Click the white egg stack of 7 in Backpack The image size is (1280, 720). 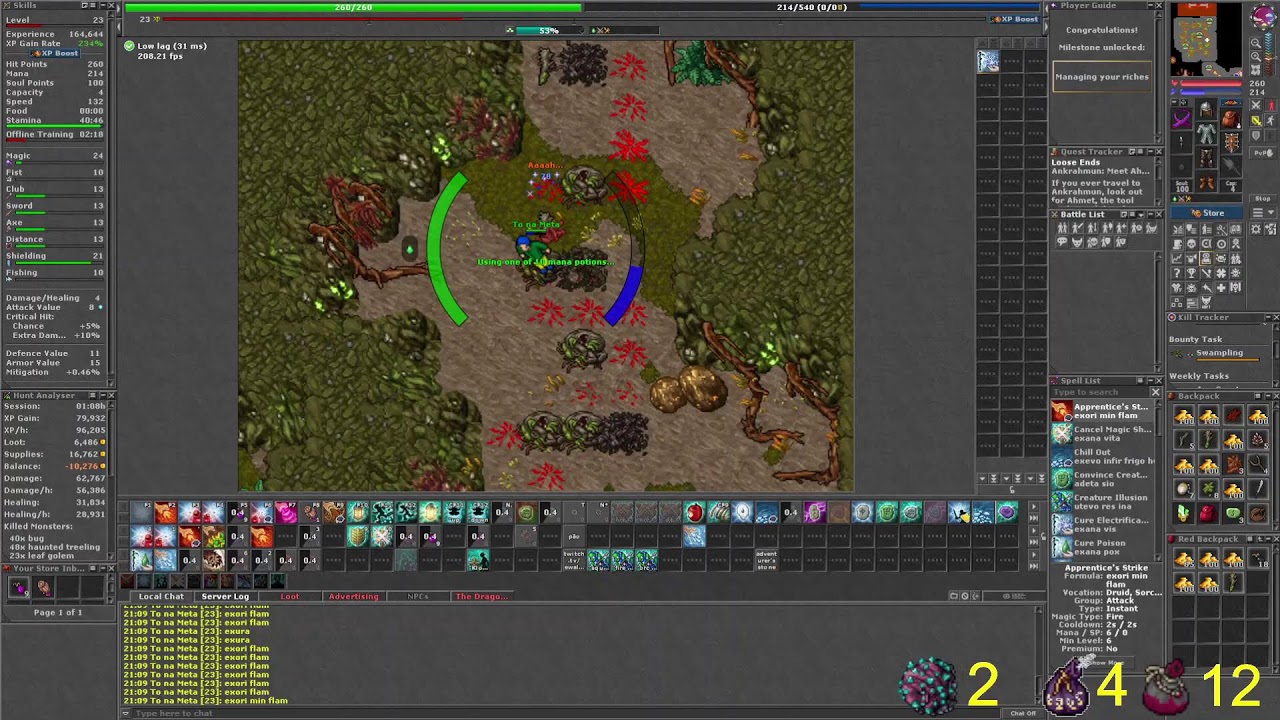click(1183, 489)
